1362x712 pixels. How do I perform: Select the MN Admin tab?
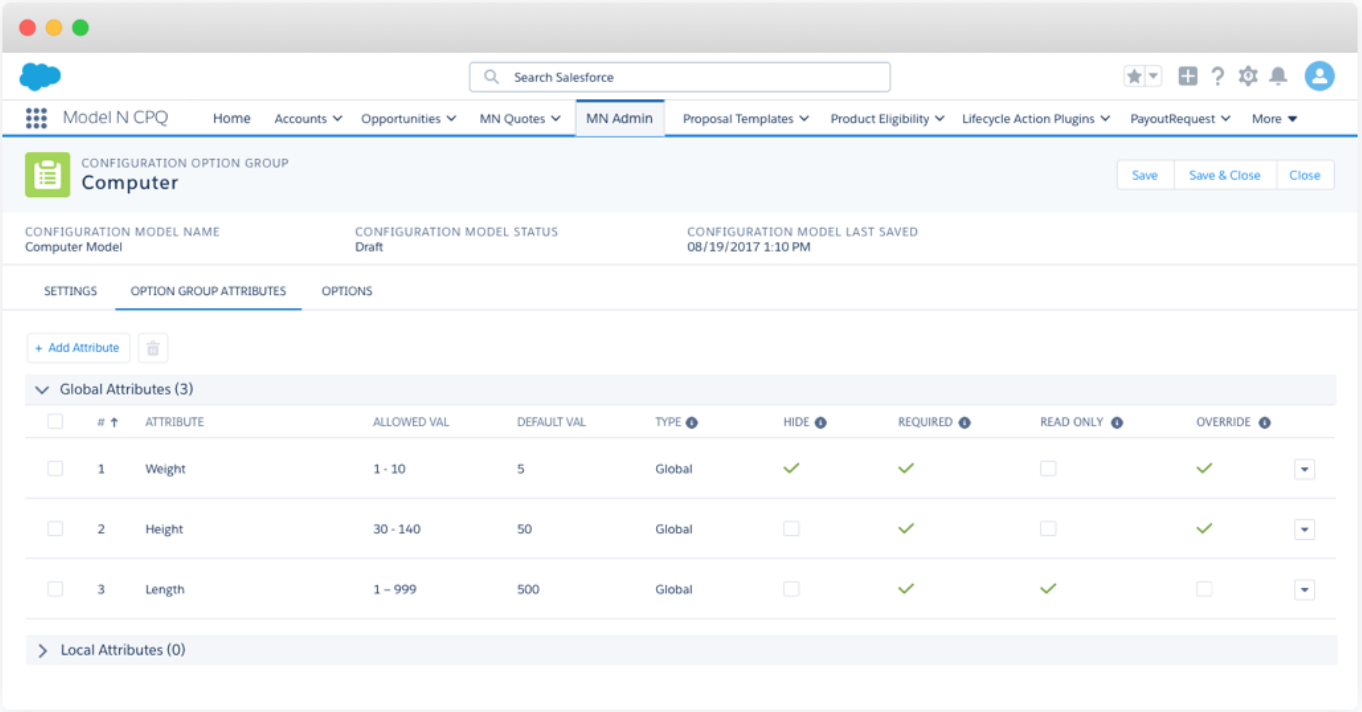[x=620, y=118]
